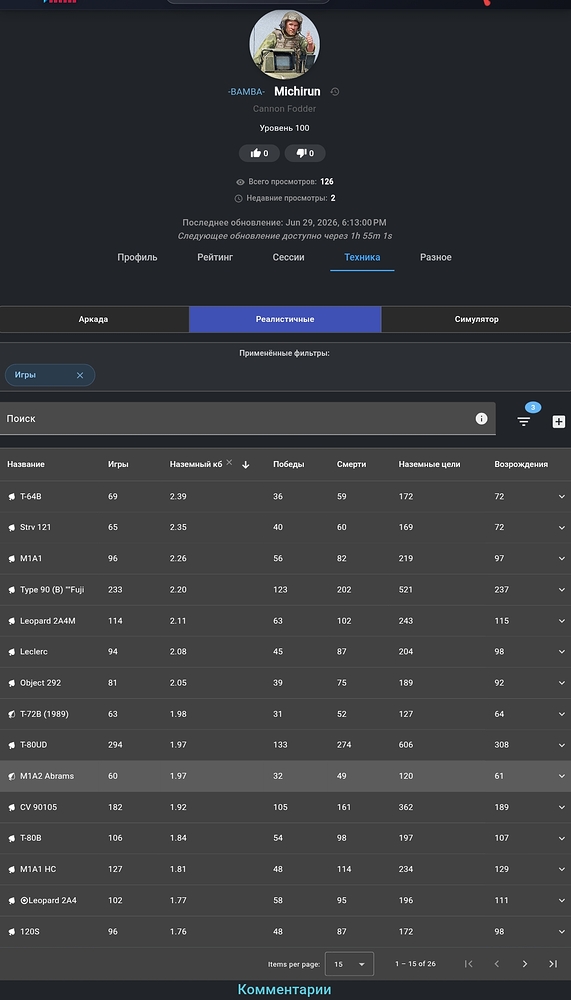Expand the T-72B (1989) row
Image resolution: width=571 pixels, height=1000 pixels.
(x=562, y=714)
